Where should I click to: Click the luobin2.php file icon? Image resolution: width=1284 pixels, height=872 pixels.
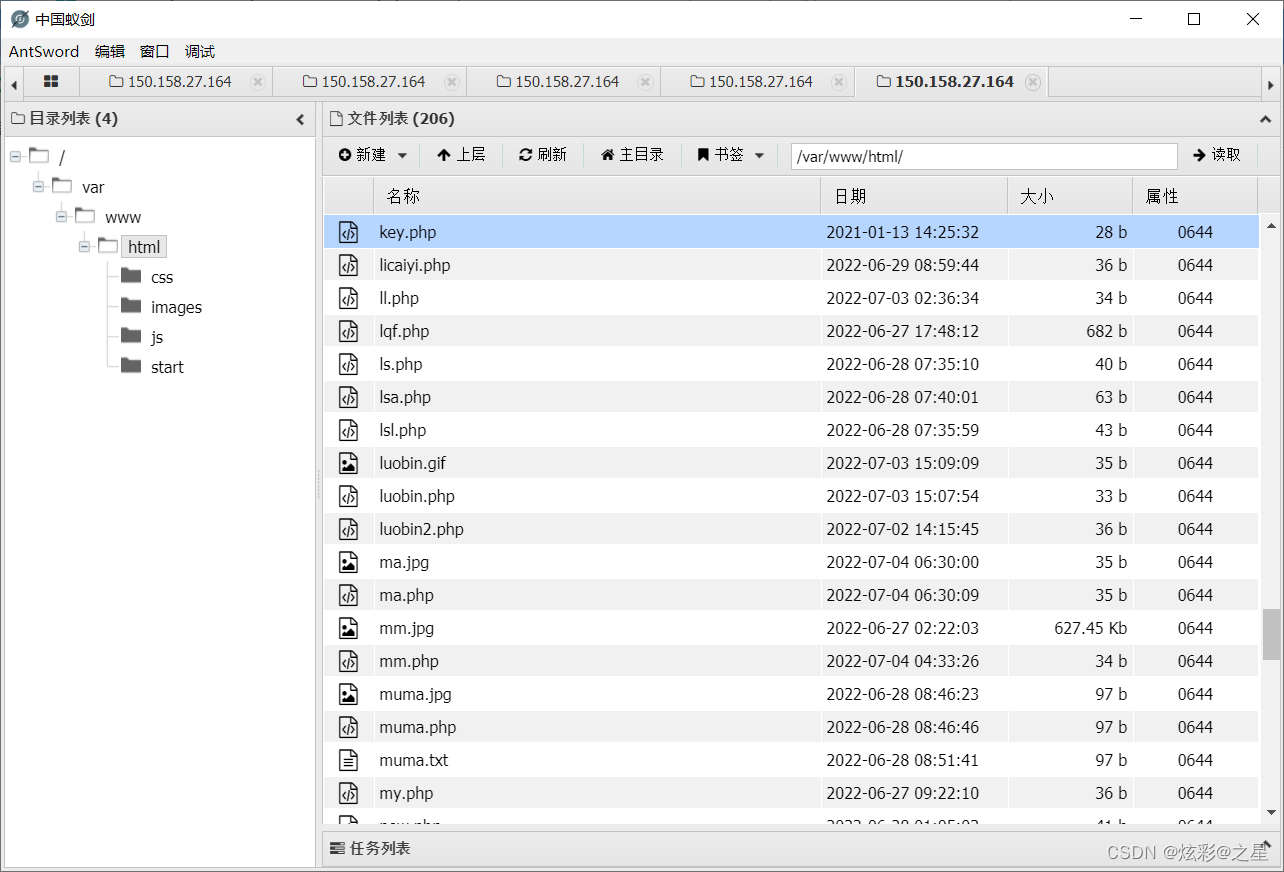coord(348,529)
